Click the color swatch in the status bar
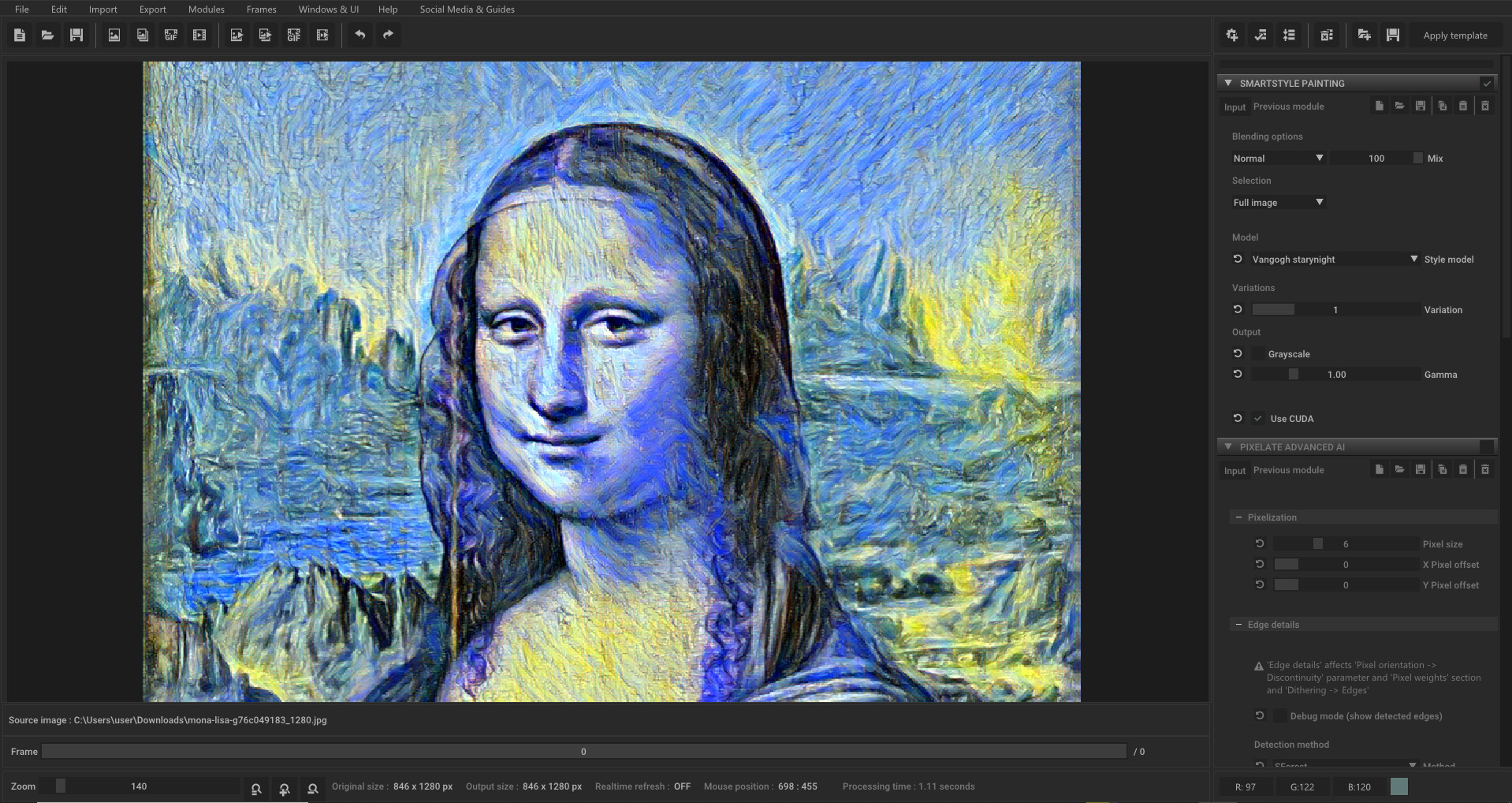 point(1398,786)
